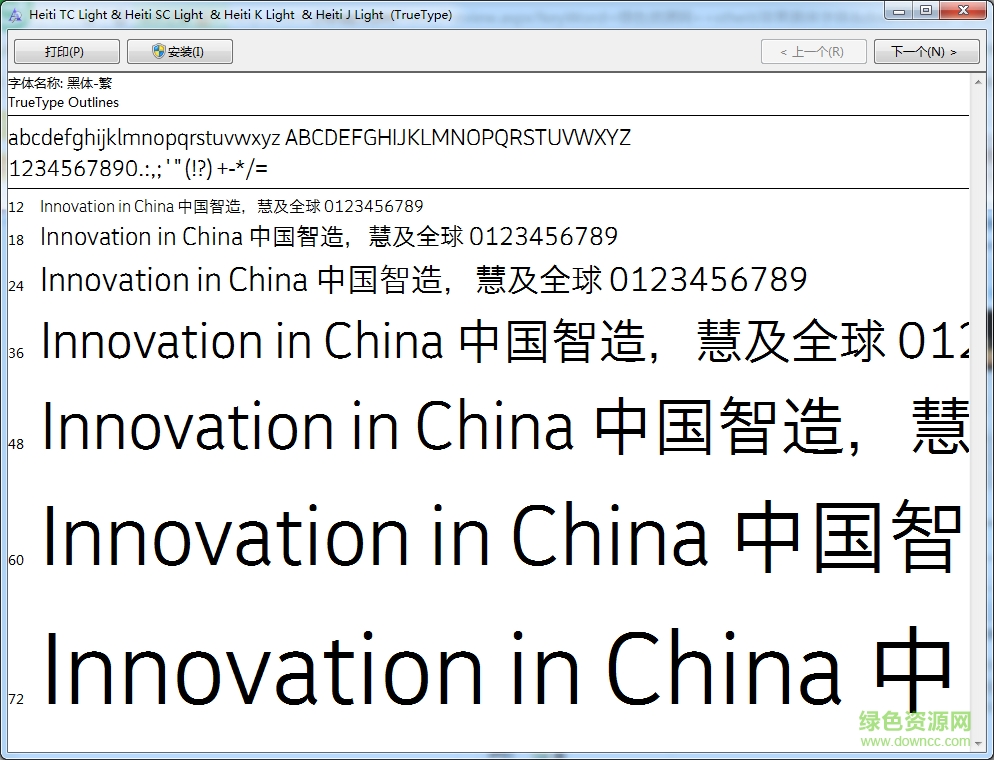
Task: Maximize the font viewer window
Action: click(x=926, y=11)
